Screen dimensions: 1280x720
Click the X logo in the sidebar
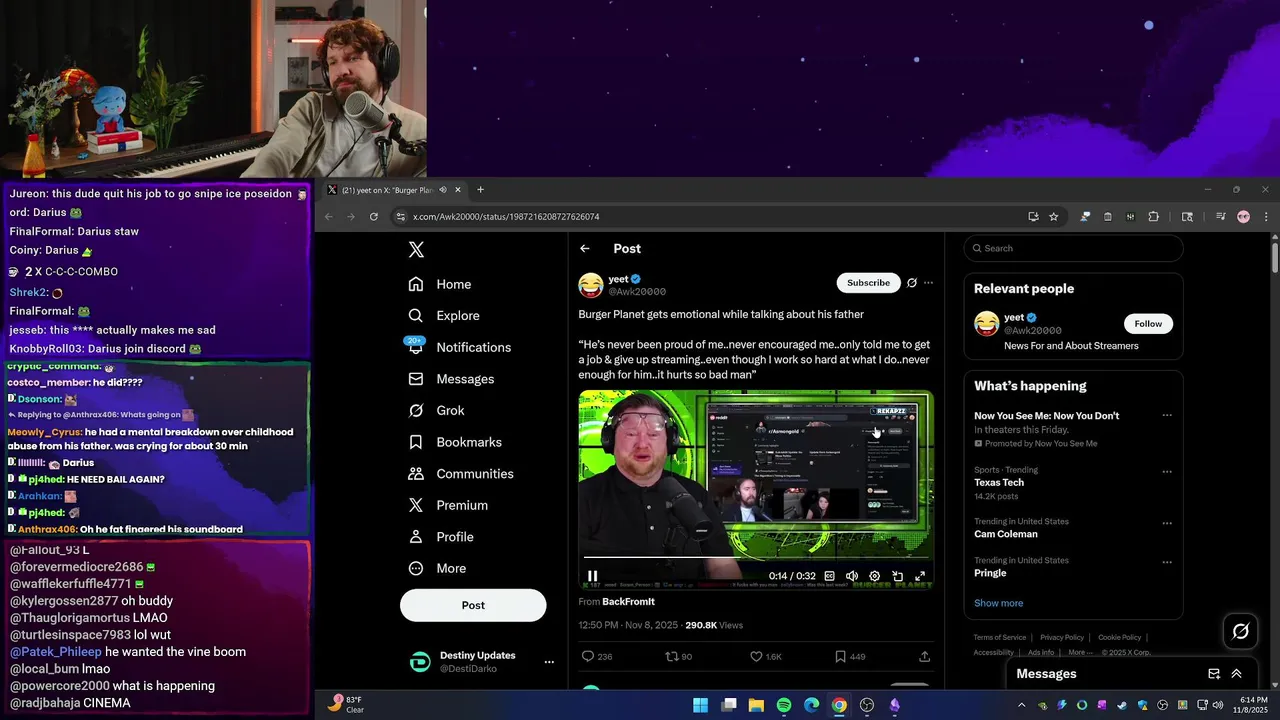point(416,250)
